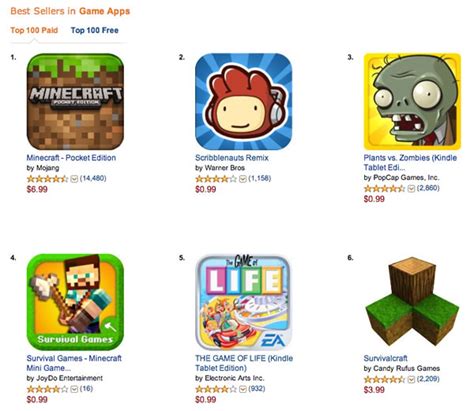Open the Scribblenauts Remix app icon

point(244,102)
